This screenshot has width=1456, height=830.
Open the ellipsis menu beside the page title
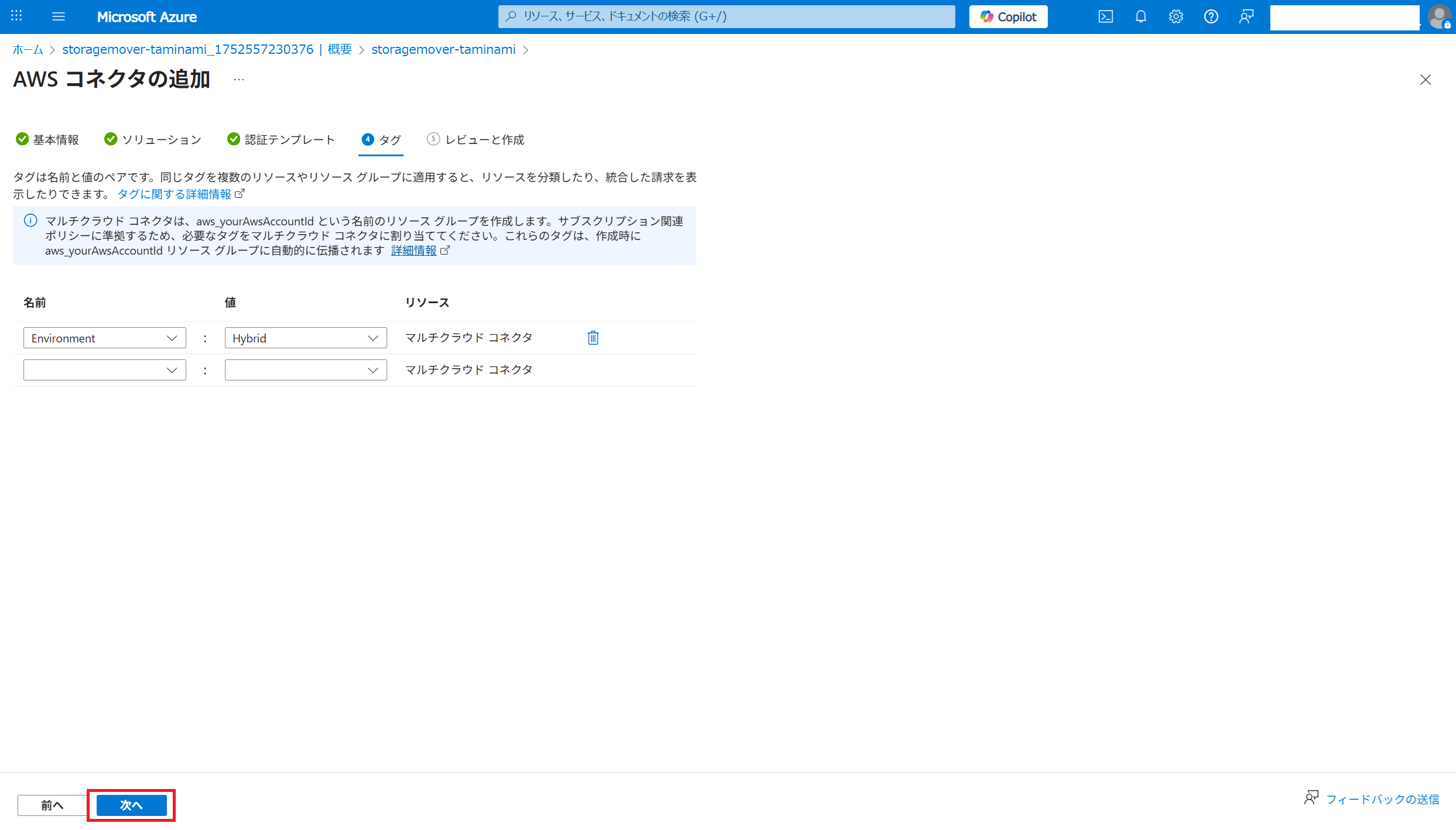[x=238, y=79]
